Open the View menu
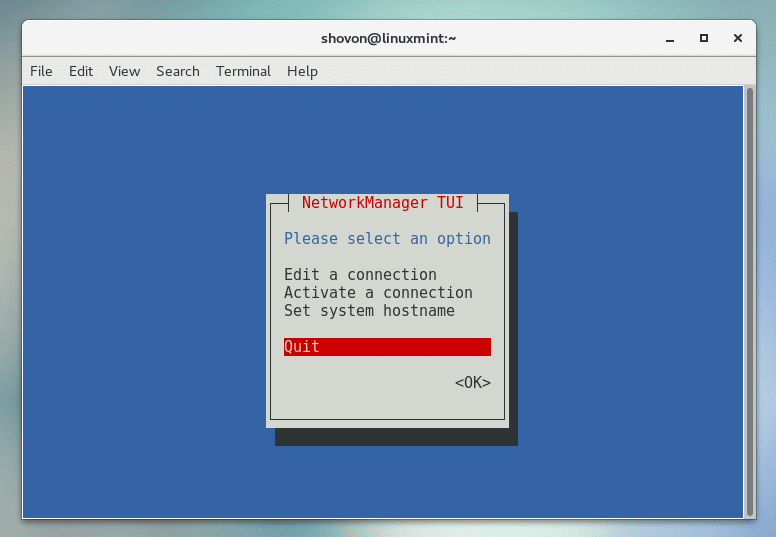The width and height of the screenshot is (776, 537). click(124, 71)
